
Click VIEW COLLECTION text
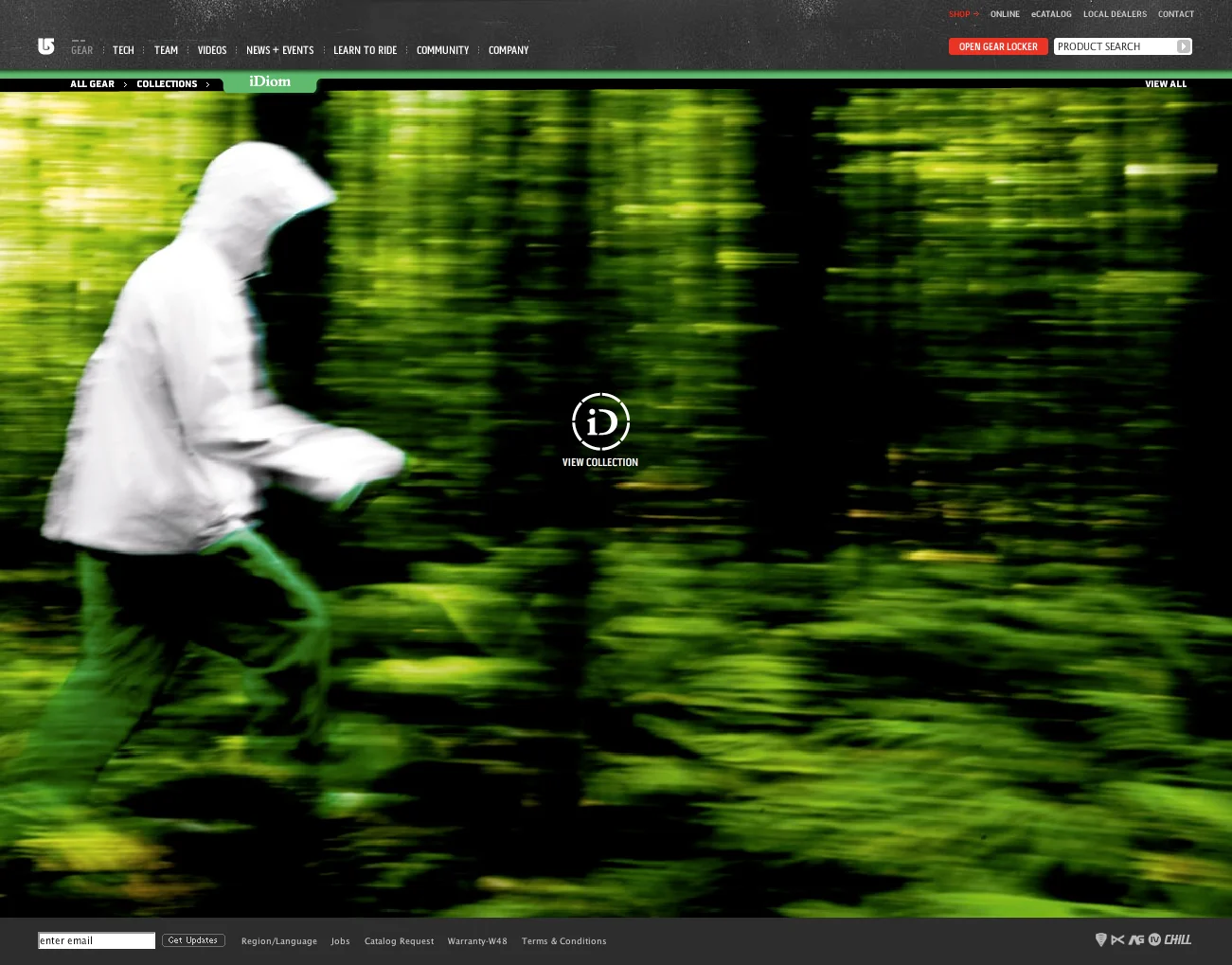pos(600,462)
